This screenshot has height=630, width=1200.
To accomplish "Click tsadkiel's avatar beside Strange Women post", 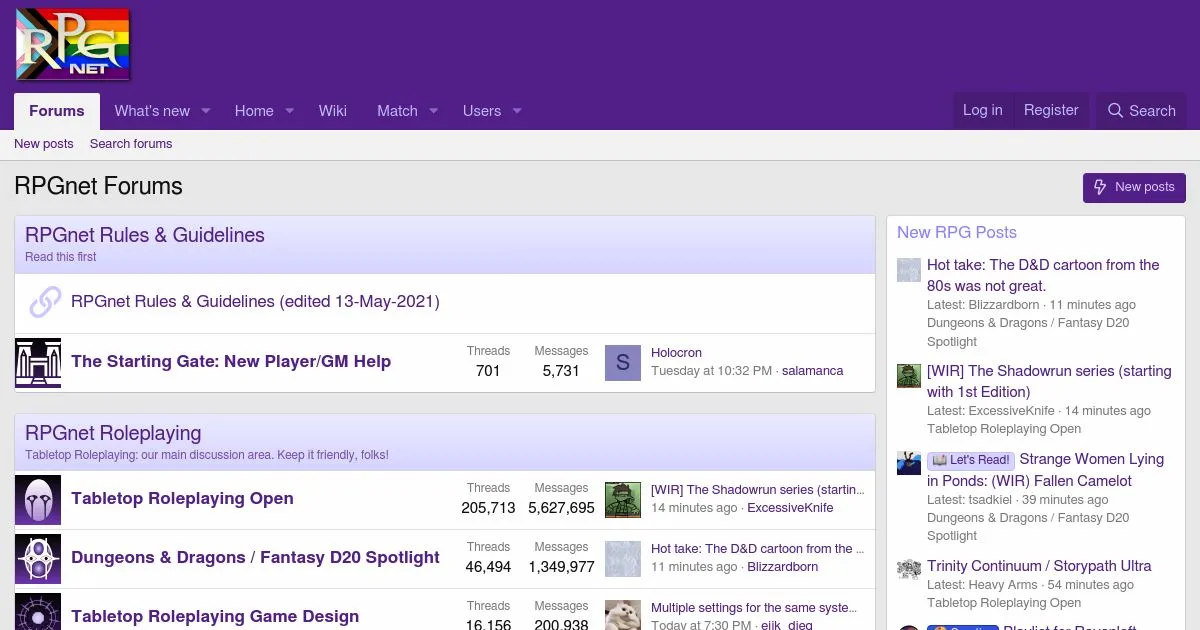I will (908, 464).
